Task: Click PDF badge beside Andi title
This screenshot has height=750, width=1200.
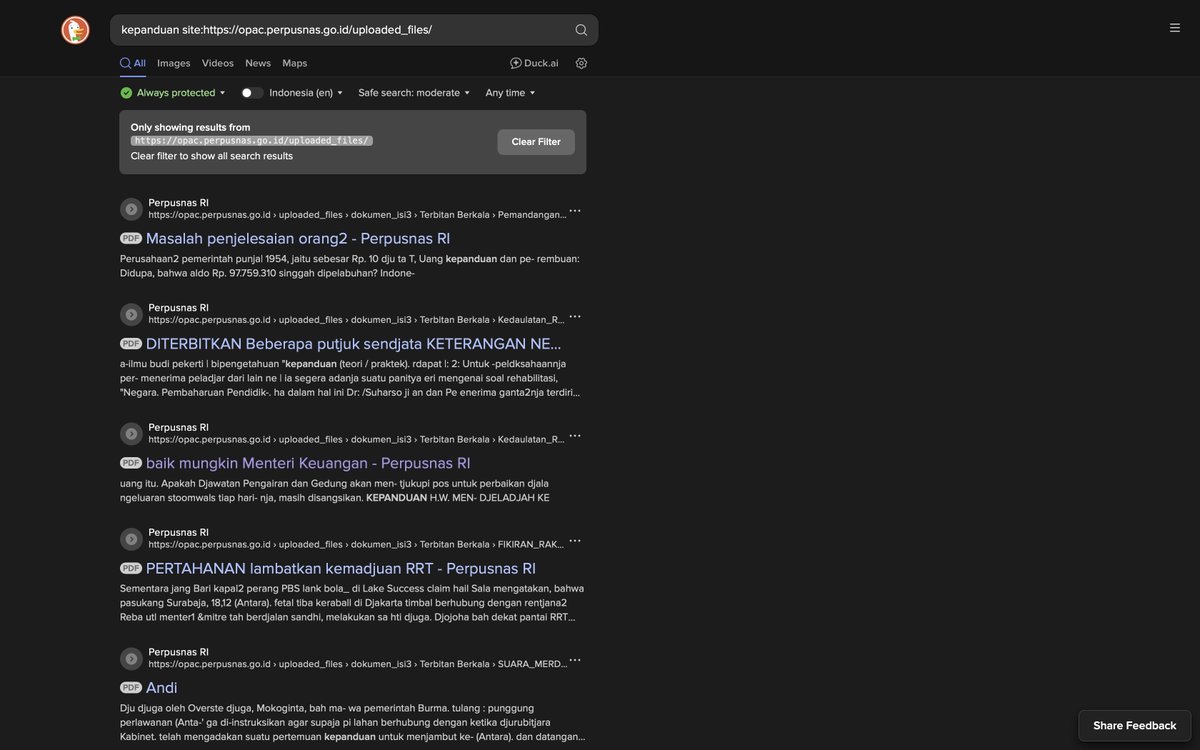Action: click(131, 688)
